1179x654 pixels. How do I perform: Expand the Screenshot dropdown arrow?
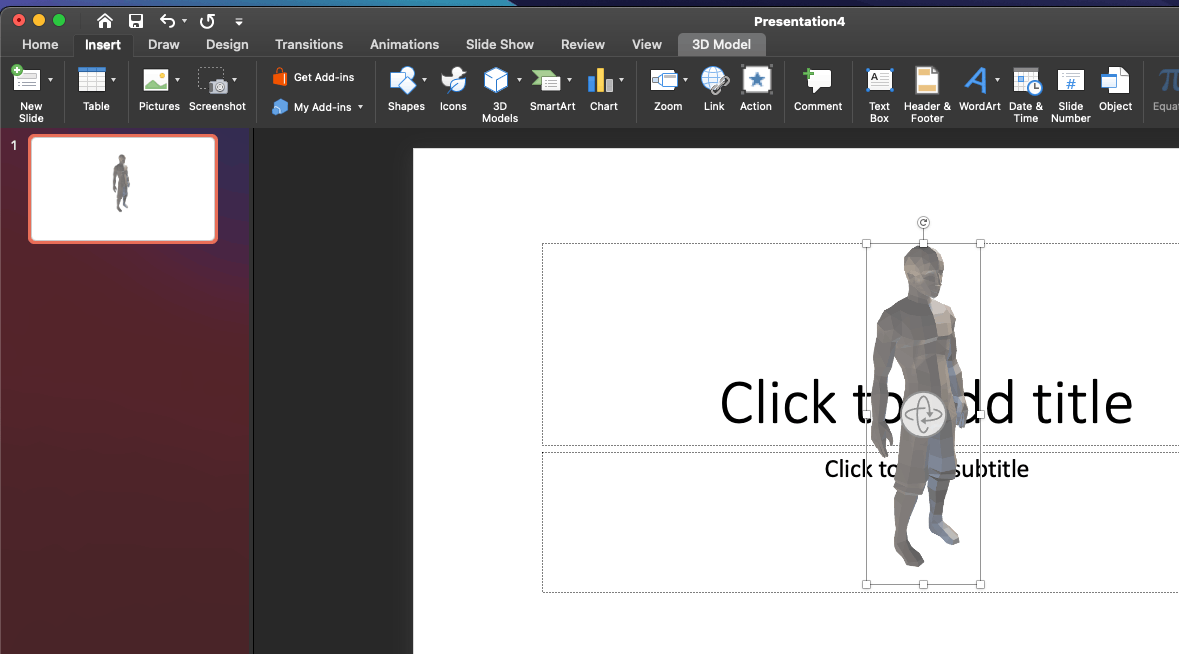[235, 80]
